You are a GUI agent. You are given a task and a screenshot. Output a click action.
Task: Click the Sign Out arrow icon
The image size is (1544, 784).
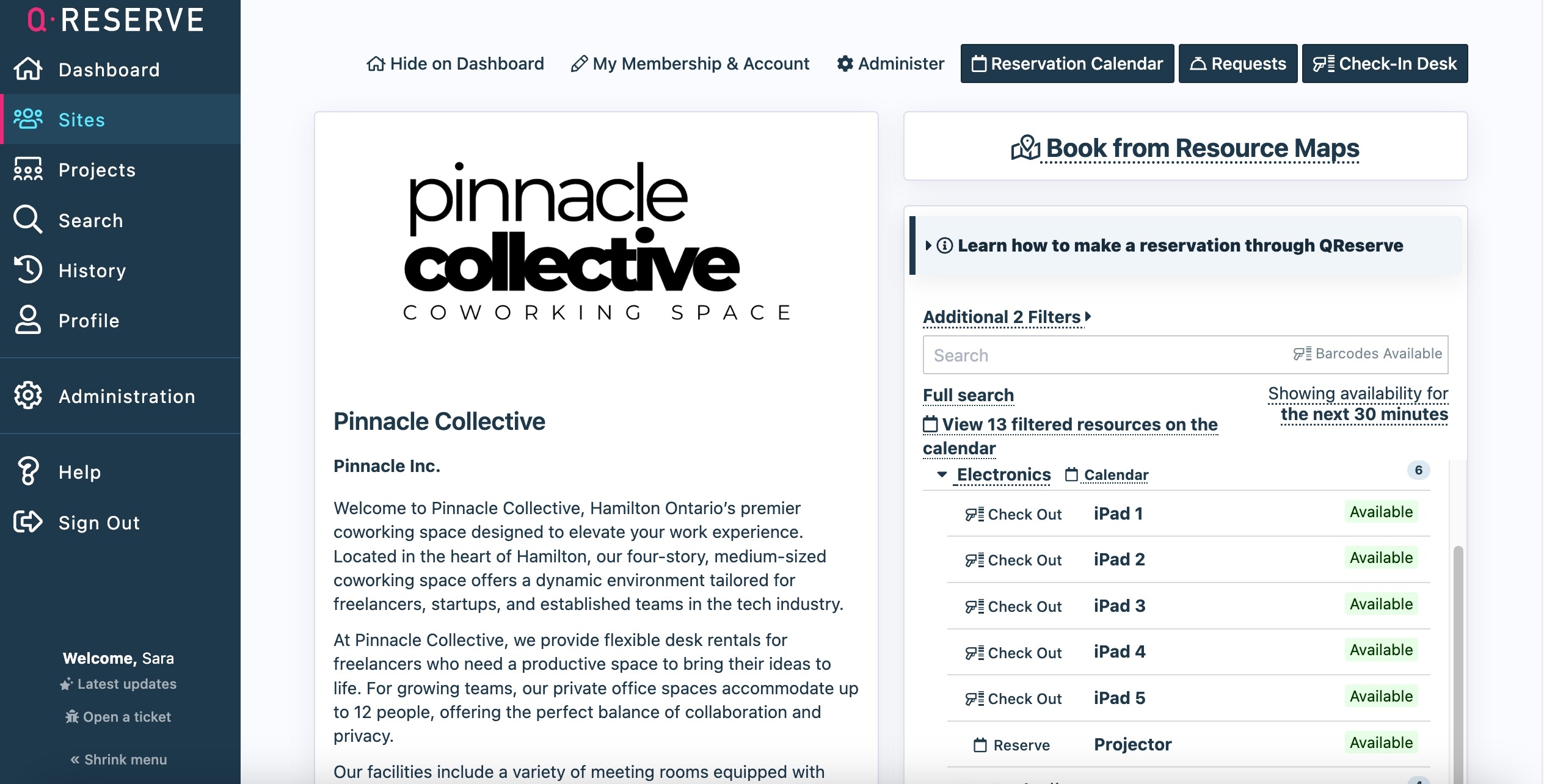click(x=28, y=522)
